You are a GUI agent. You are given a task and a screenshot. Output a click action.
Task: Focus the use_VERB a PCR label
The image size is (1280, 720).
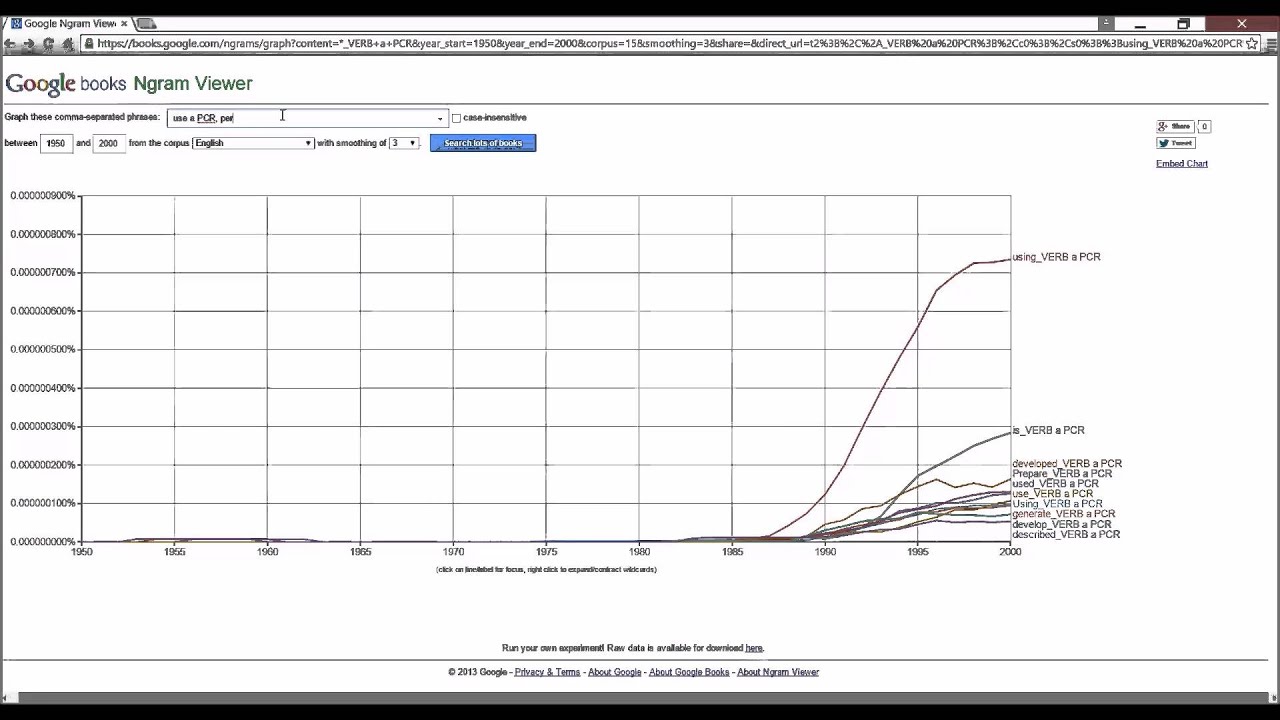1052,494
